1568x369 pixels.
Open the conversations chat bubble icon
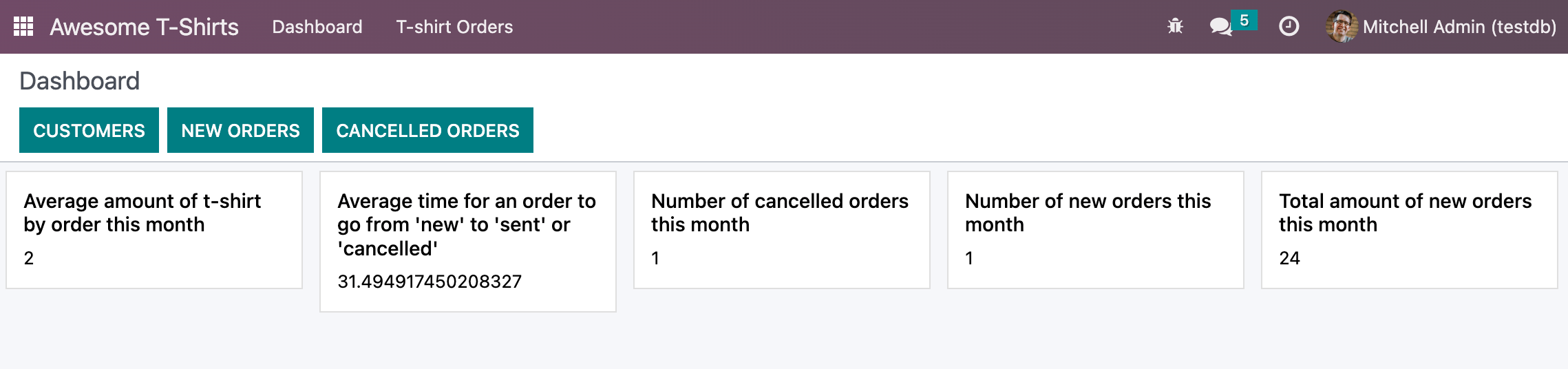(1220, 27)
